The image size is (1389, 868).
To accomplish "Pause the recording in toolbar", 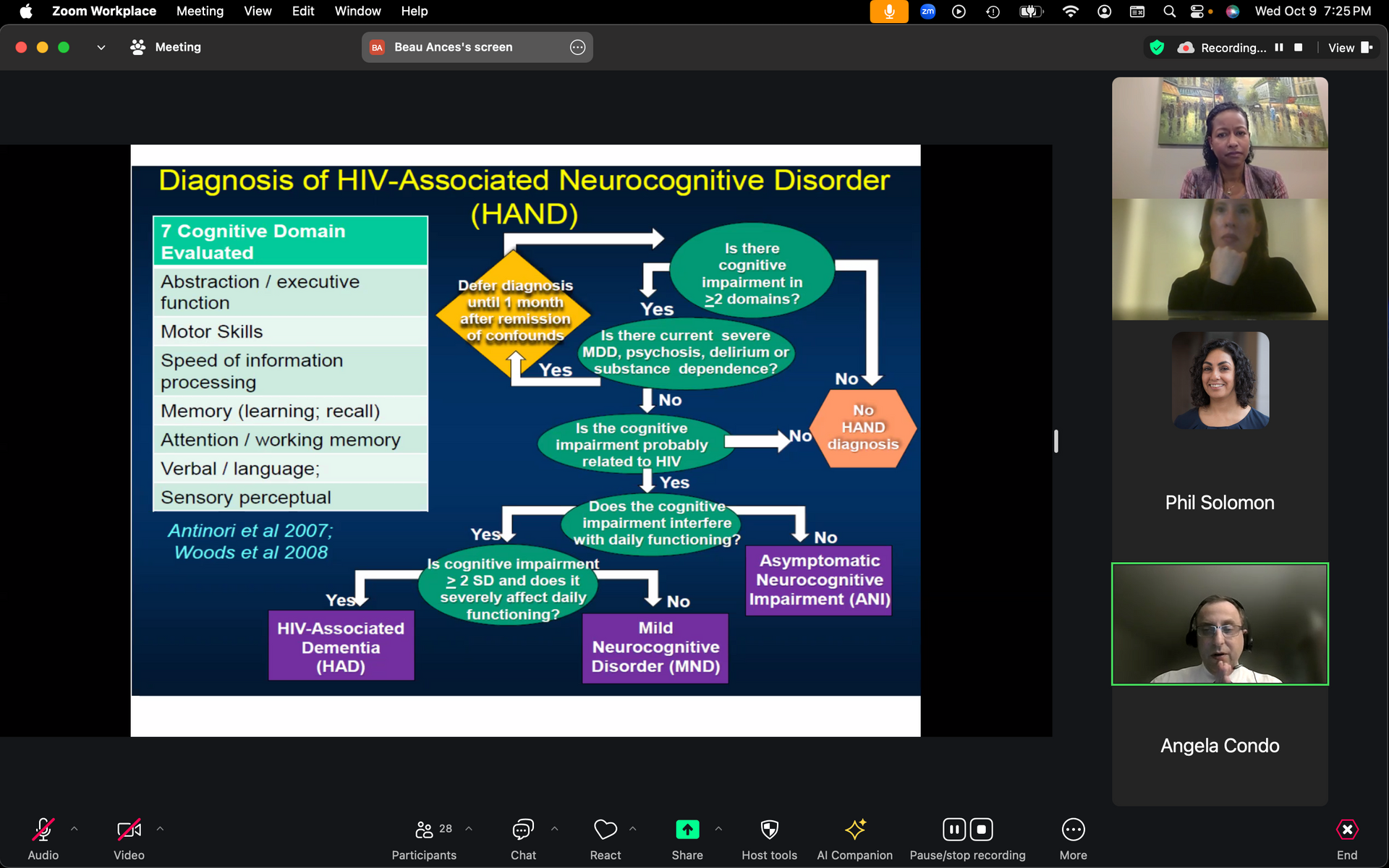I will [953, 830].
